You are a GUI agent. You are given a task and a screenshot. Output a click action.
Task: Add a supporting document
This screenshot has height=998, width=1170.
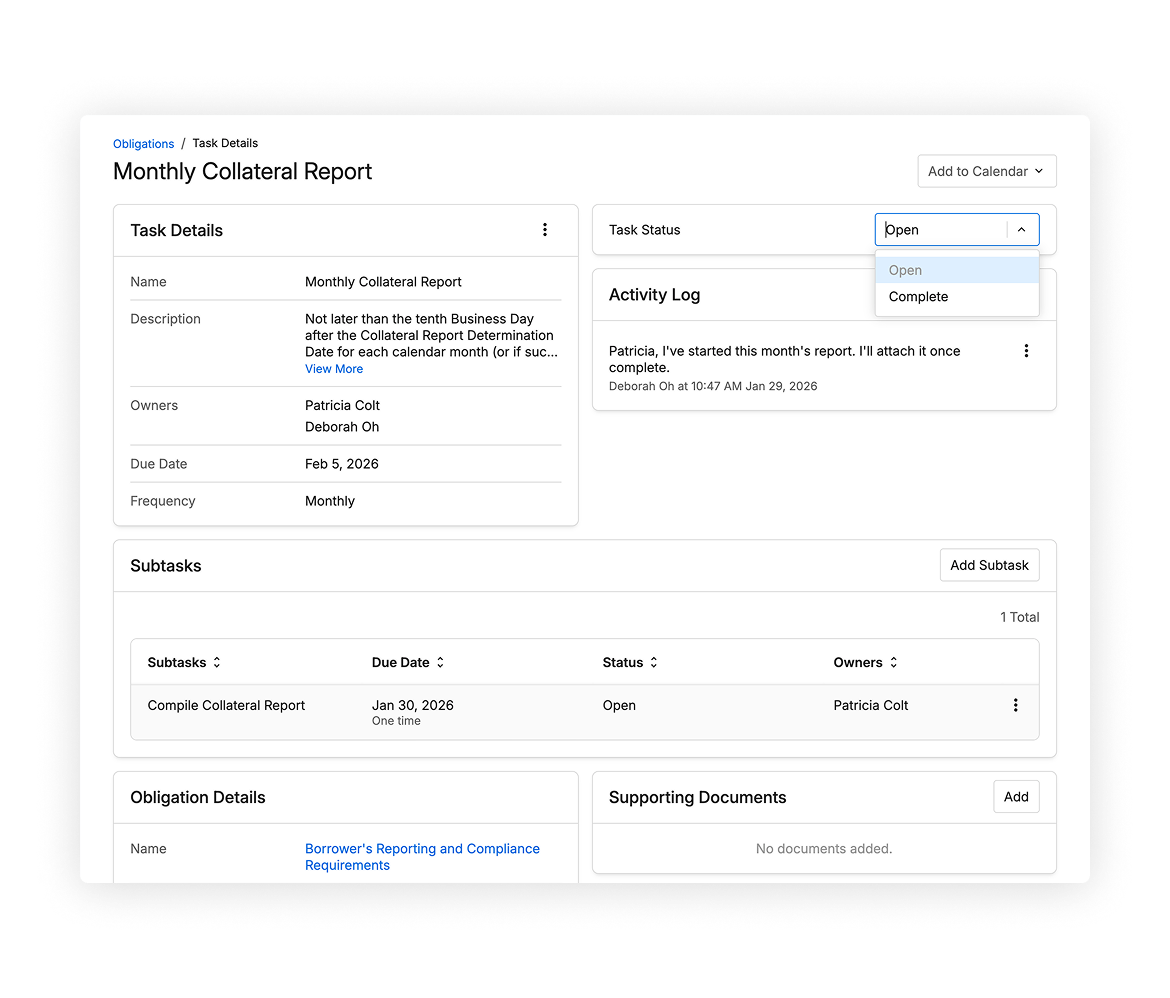[1016, 797]
